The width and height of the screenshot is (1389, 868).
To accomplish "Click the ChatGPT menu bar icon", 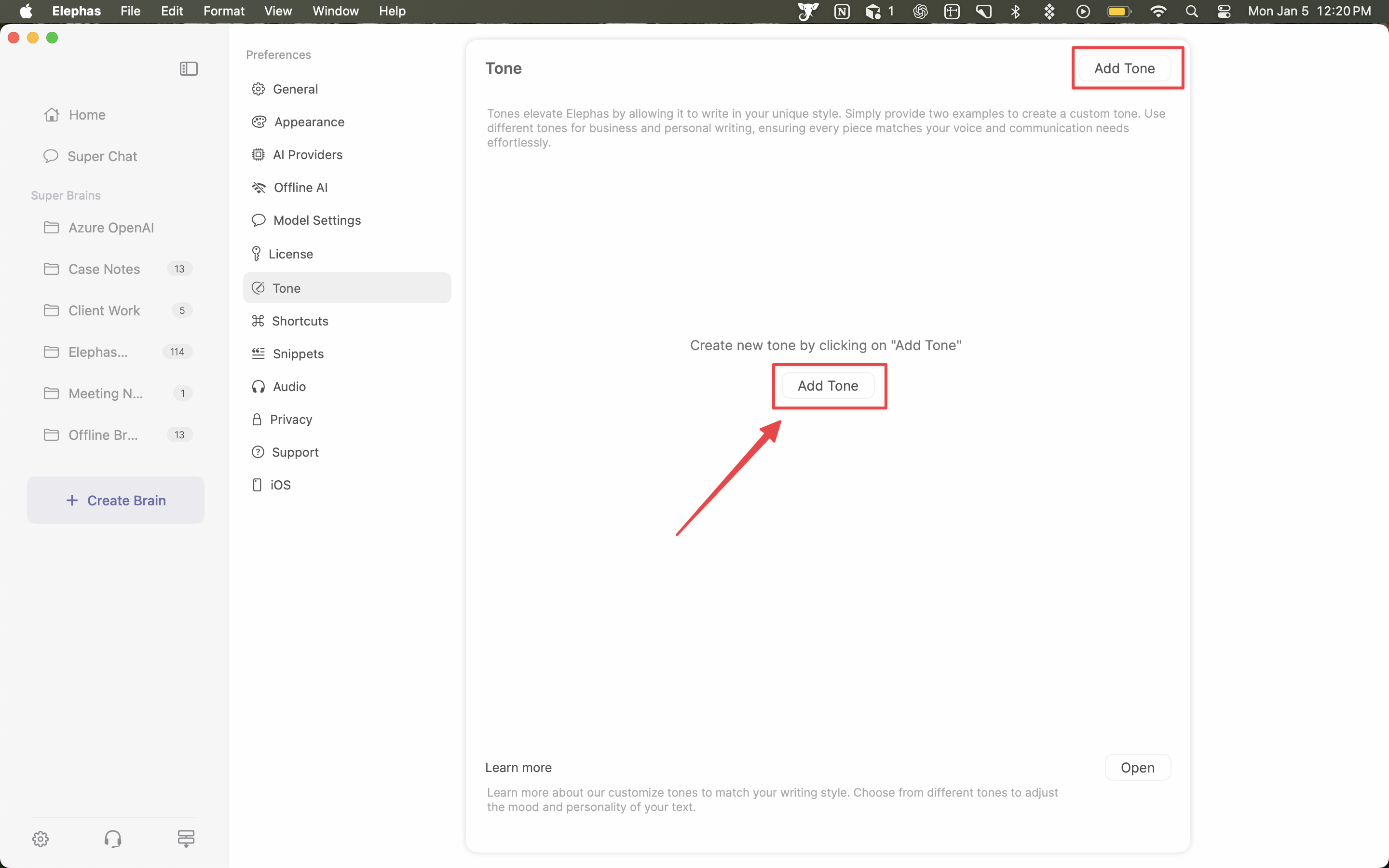I will click(920, 11).
